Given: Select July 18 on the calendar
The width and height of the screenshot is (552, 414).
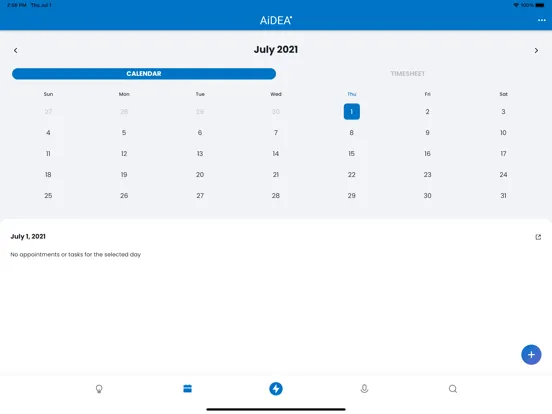Looking at the screenshot, I should pyautogui.click(x=48, y=175).
